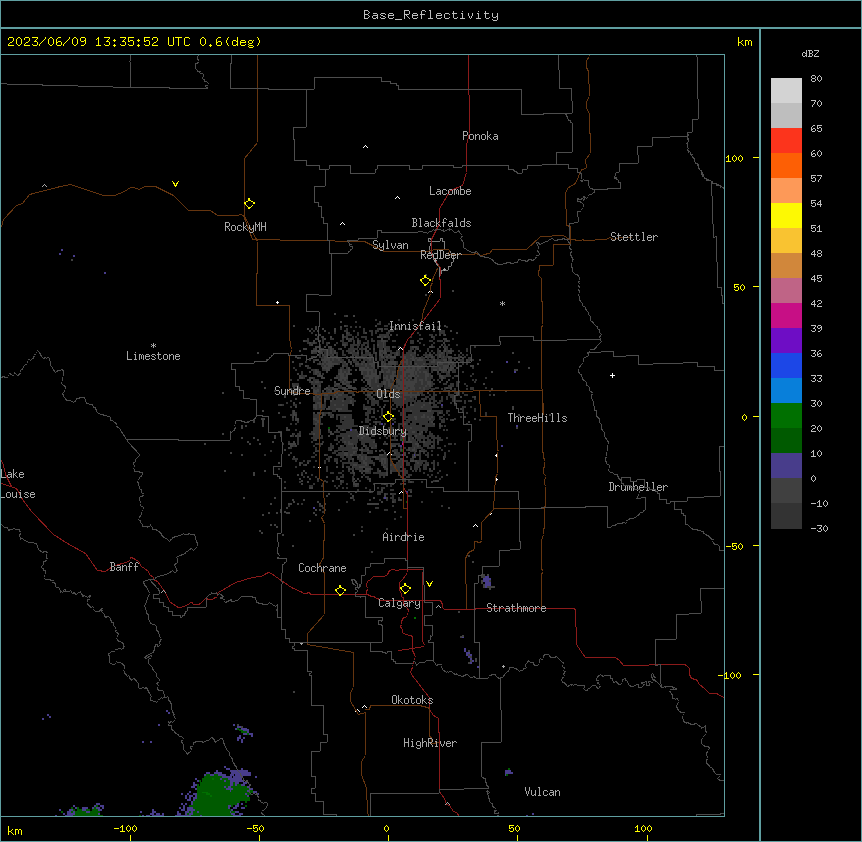Image resolution: width=862 pixels, height=842 pixels.
Task: Click the yellow V marker northwest of RockyMH
Action: coord(175,184)
